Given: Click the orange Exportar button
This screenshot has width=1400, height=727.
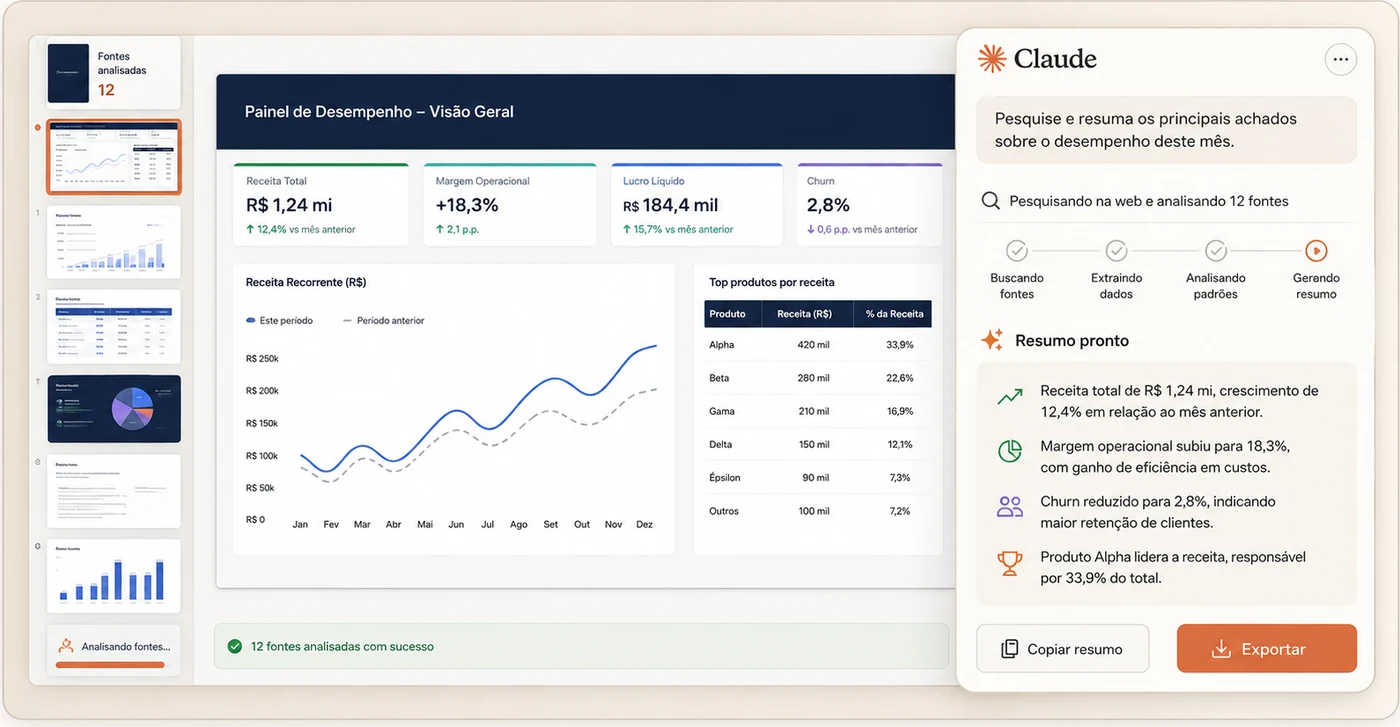Looking at the screenshot, I should coord(1267,649).
